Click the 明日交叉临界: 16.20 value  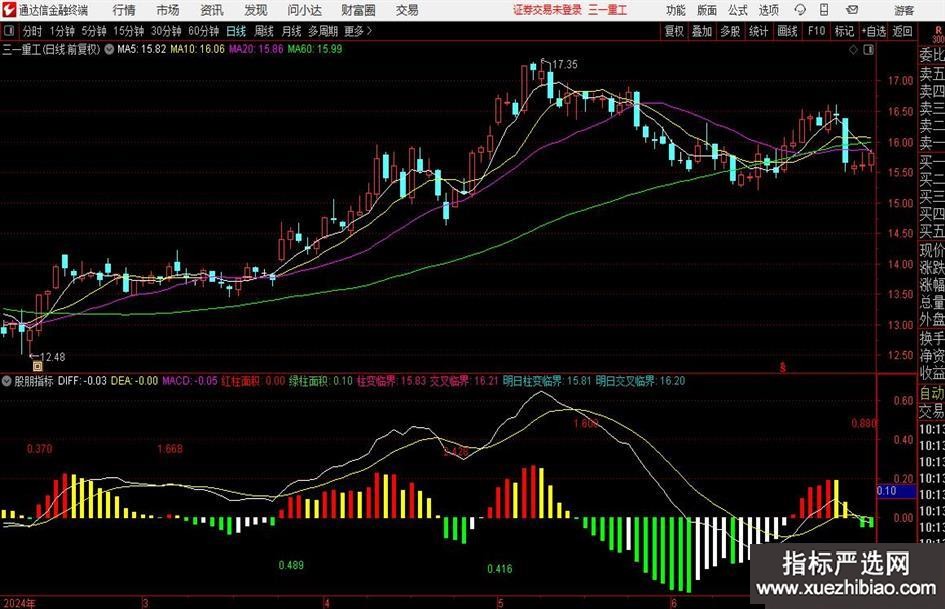click(641, 381)
